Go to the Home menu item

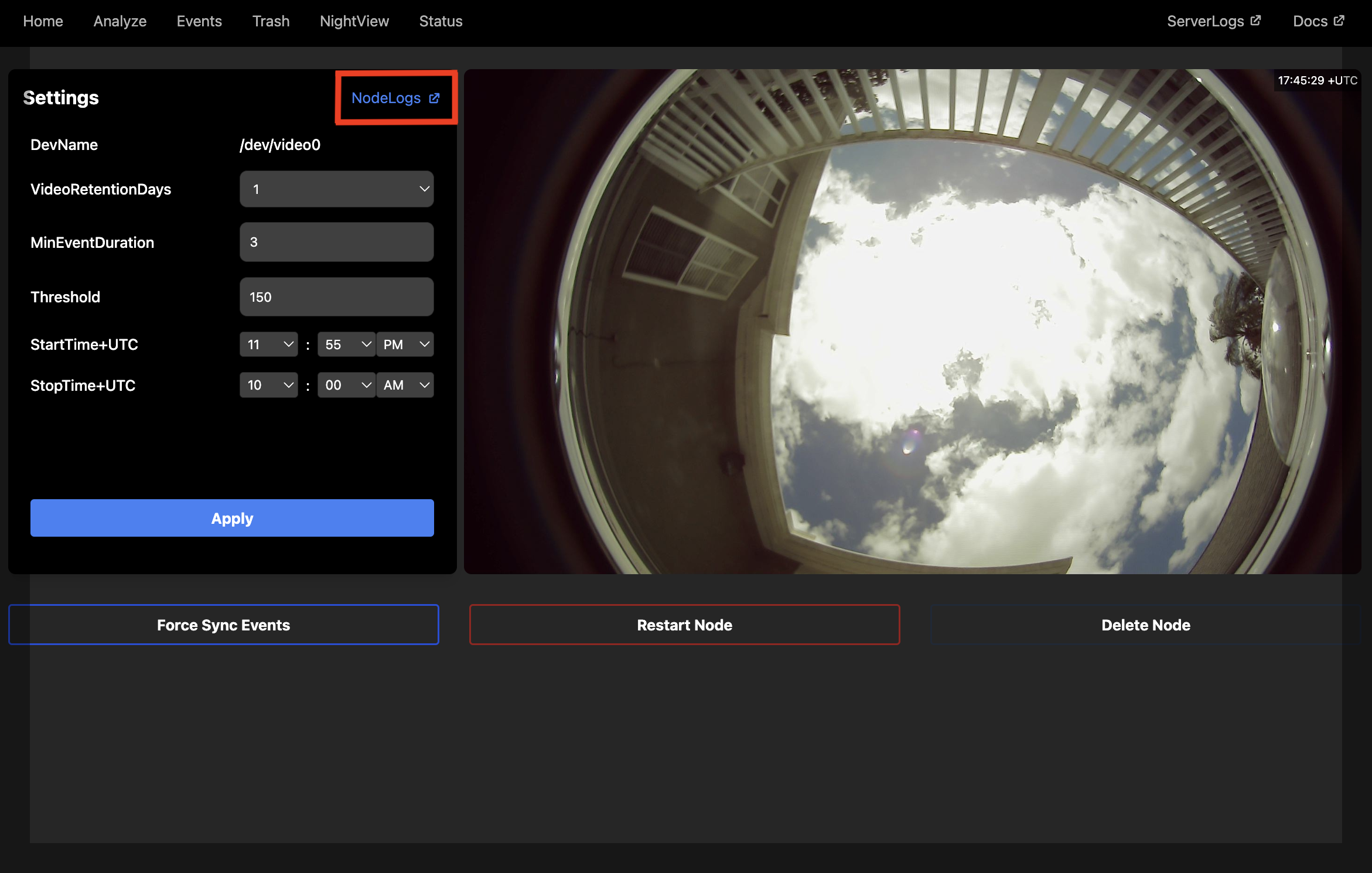43,21
